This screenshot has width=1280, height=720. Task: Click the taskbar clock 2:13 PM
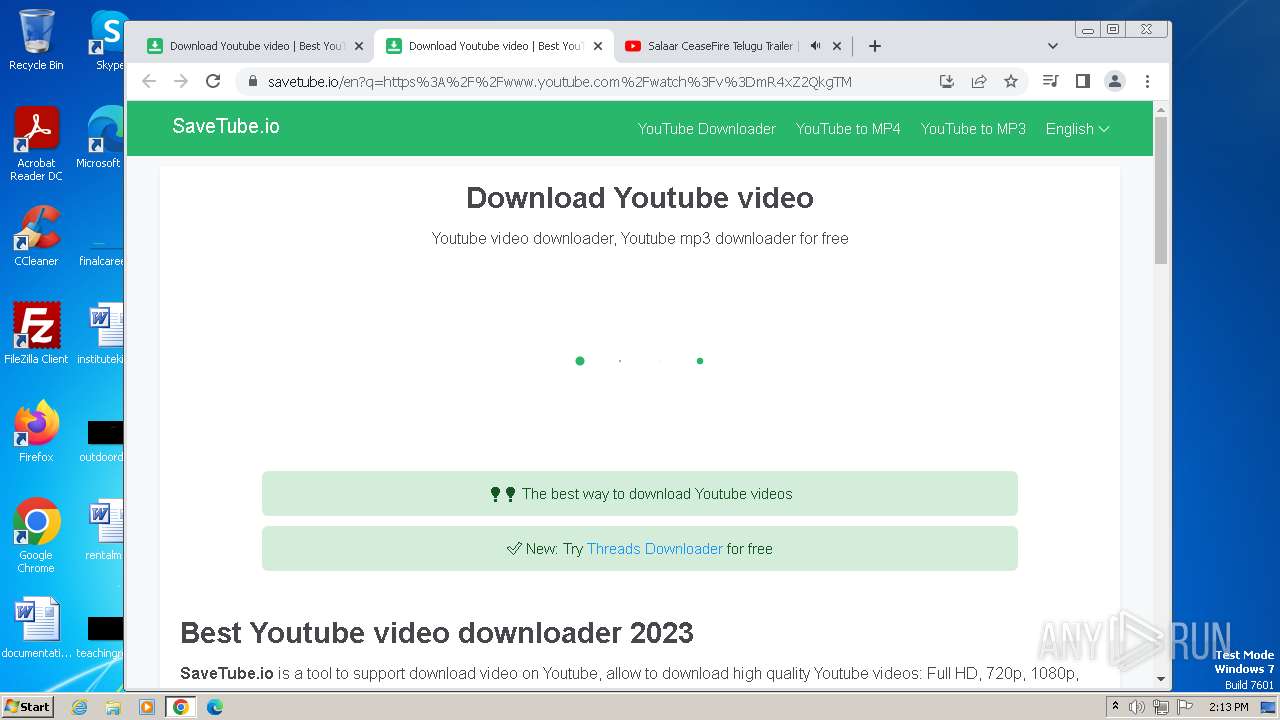[x=1228, y=707]
